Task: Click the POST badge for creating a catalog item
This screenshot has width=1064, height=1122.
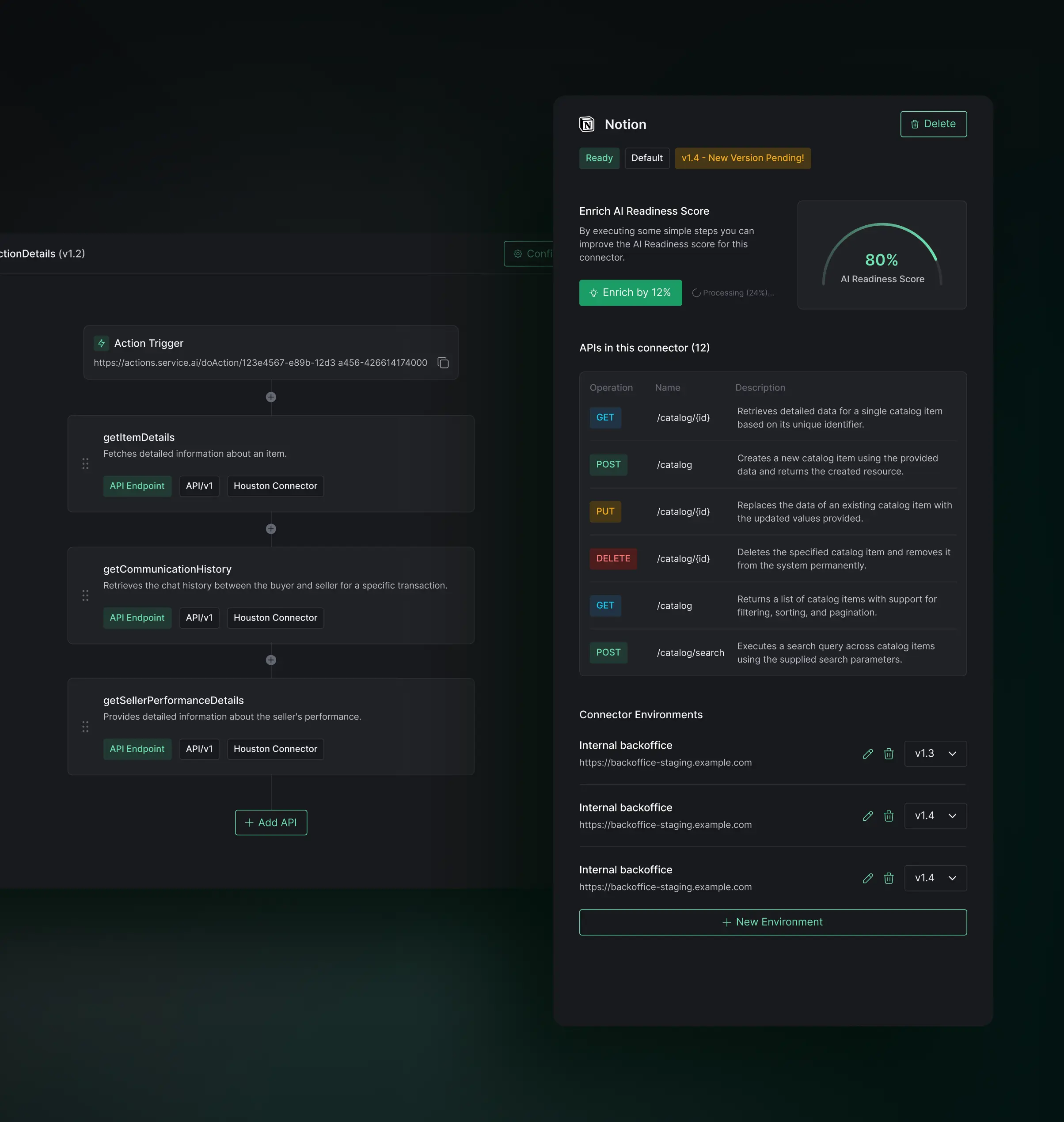Action: tap(608, 465)
